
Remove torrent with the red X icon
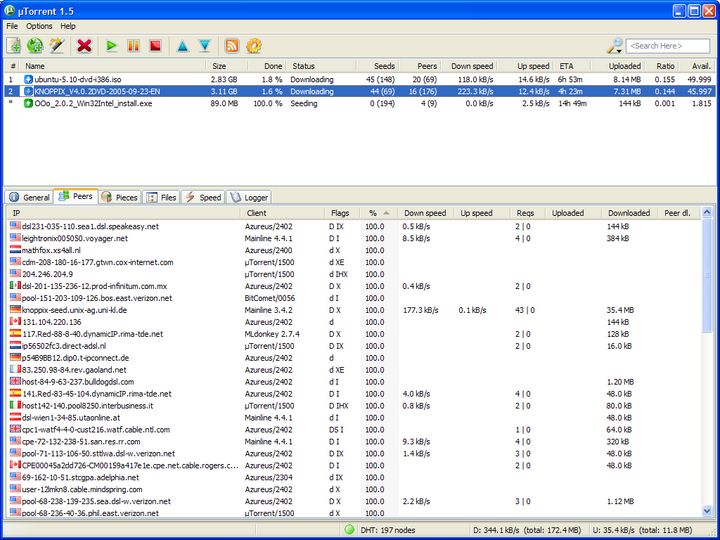84,45
